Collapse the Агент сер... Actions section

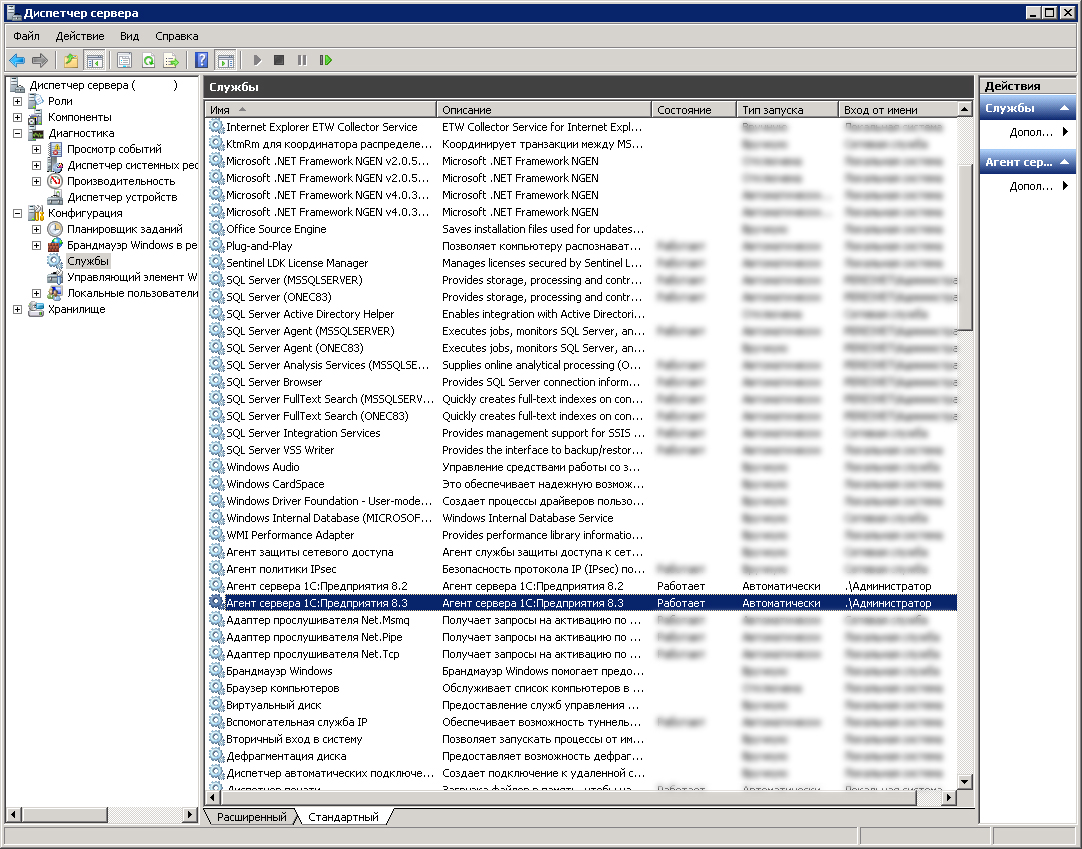click(x=1064, y=162)
